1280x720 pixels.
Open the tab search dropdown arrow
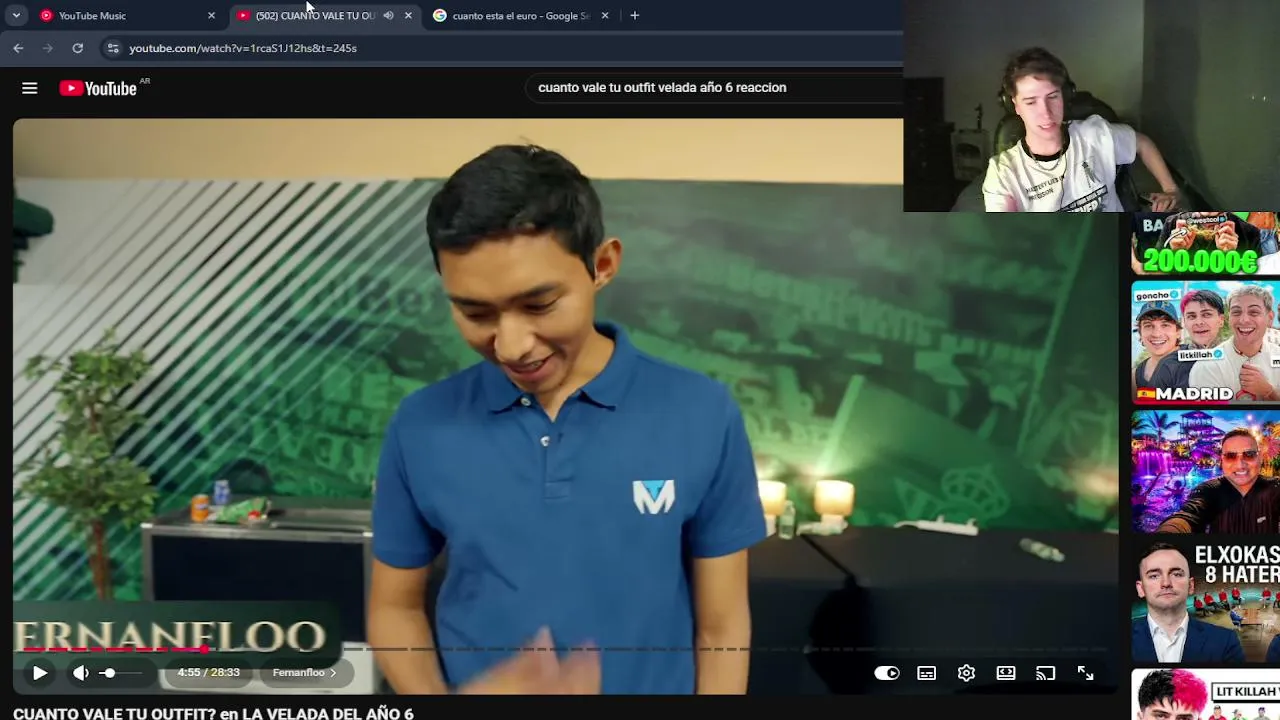pos(16,16)
